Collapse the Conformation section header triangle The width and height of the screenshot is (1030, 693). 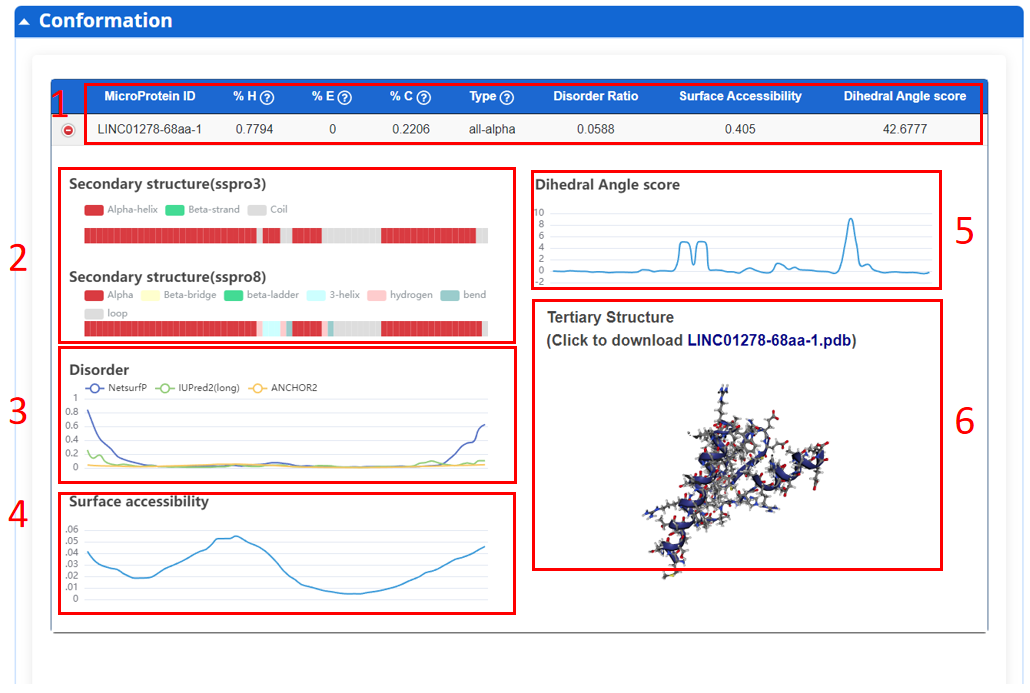pyautogui.click(x=26, y=21)
